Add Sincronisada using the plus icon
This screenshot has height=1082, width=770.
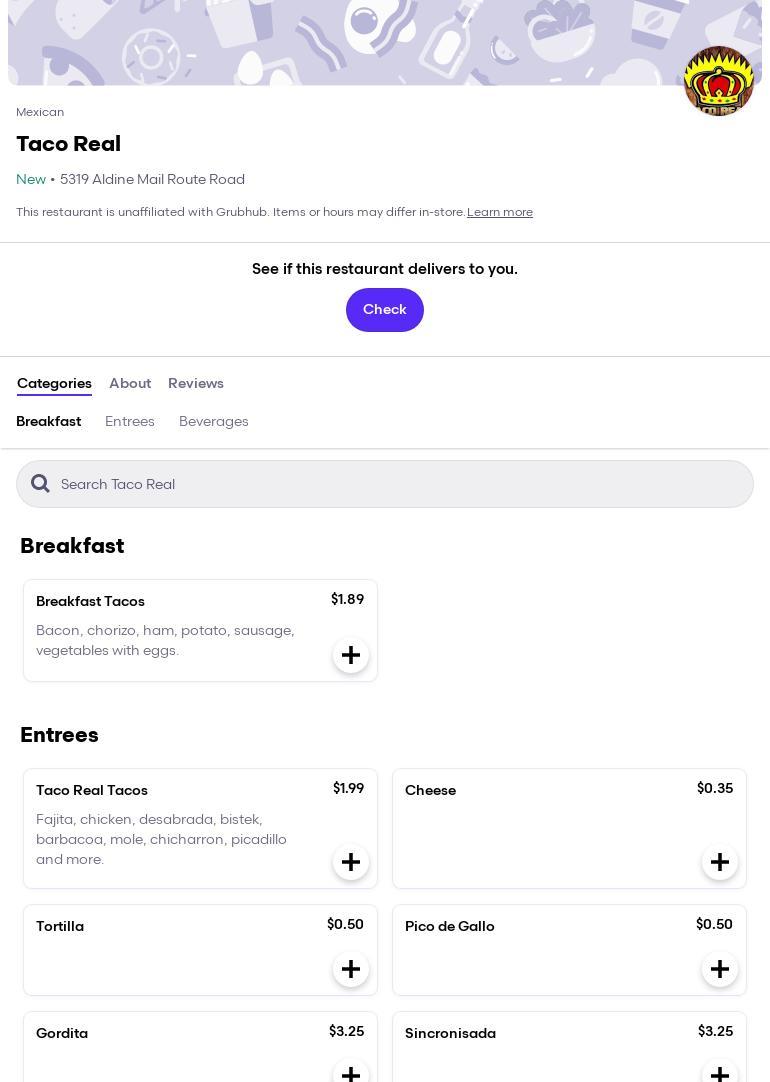coord(720,1072)
